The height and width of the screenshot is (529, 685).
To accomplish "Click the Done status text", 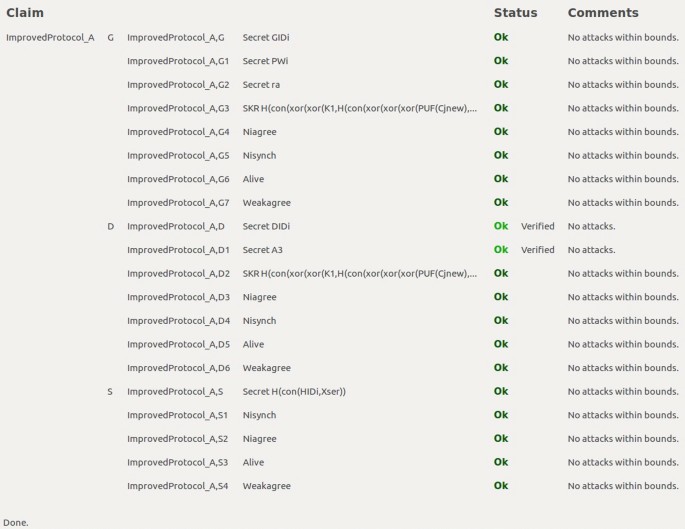I will [15, 522].
